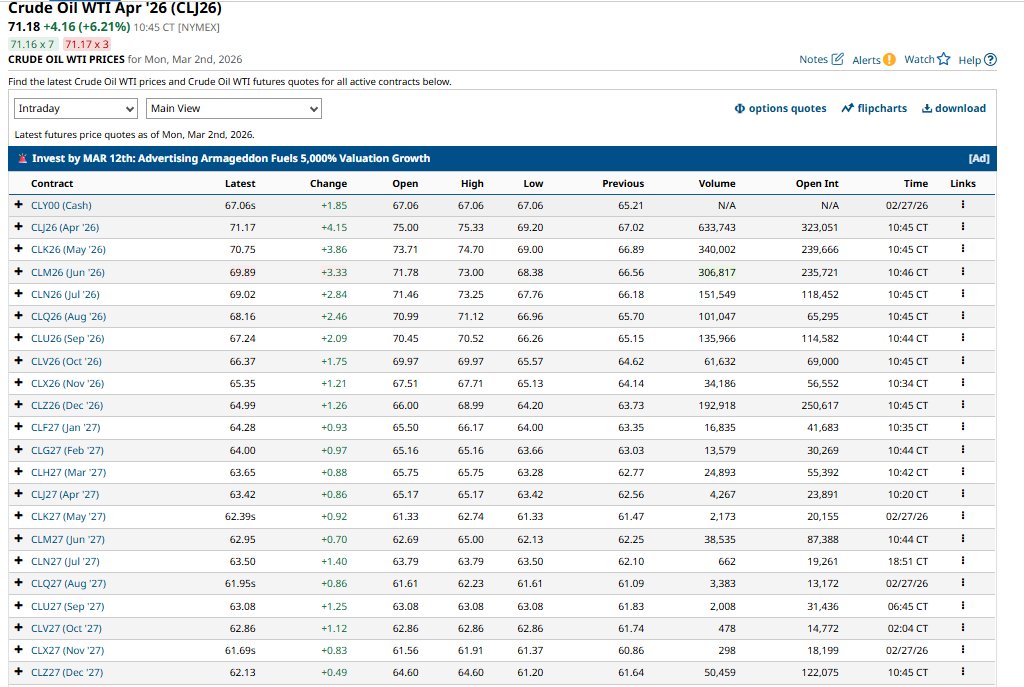Open links menu for CLM26 (Jun '26) row
Image resolution: width=1024 pixels, height=687 pixels.
[963, 272]
